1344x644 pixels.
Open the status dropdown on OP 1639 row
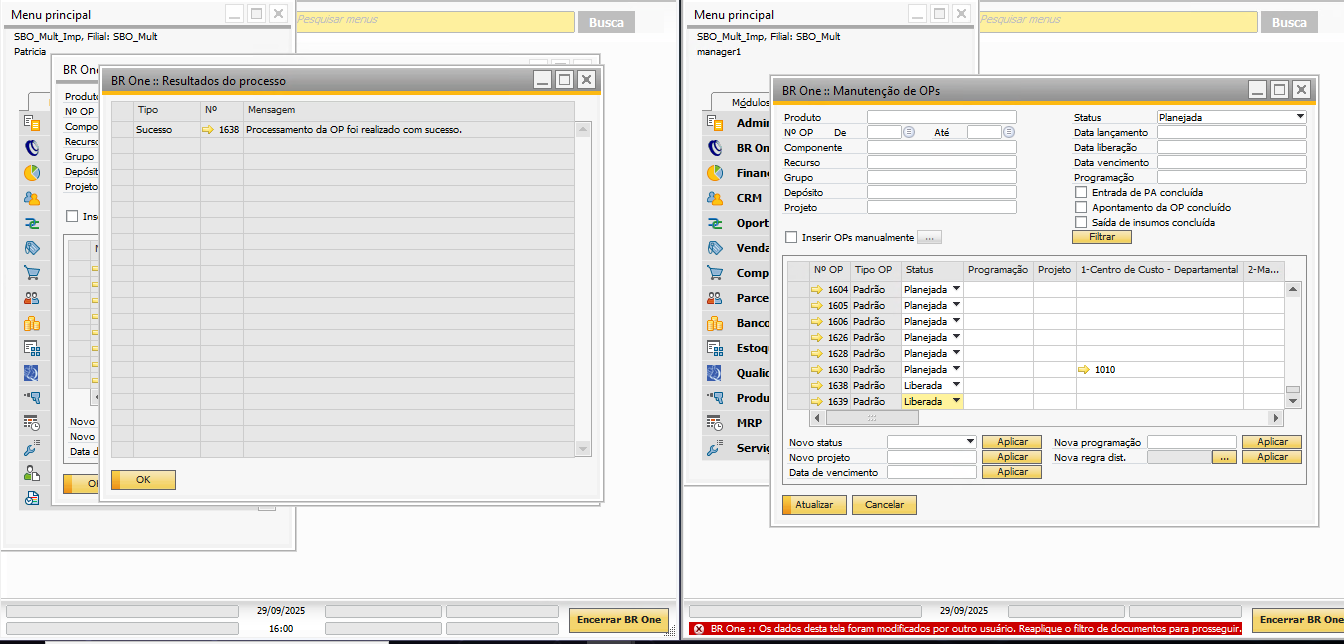956,401
